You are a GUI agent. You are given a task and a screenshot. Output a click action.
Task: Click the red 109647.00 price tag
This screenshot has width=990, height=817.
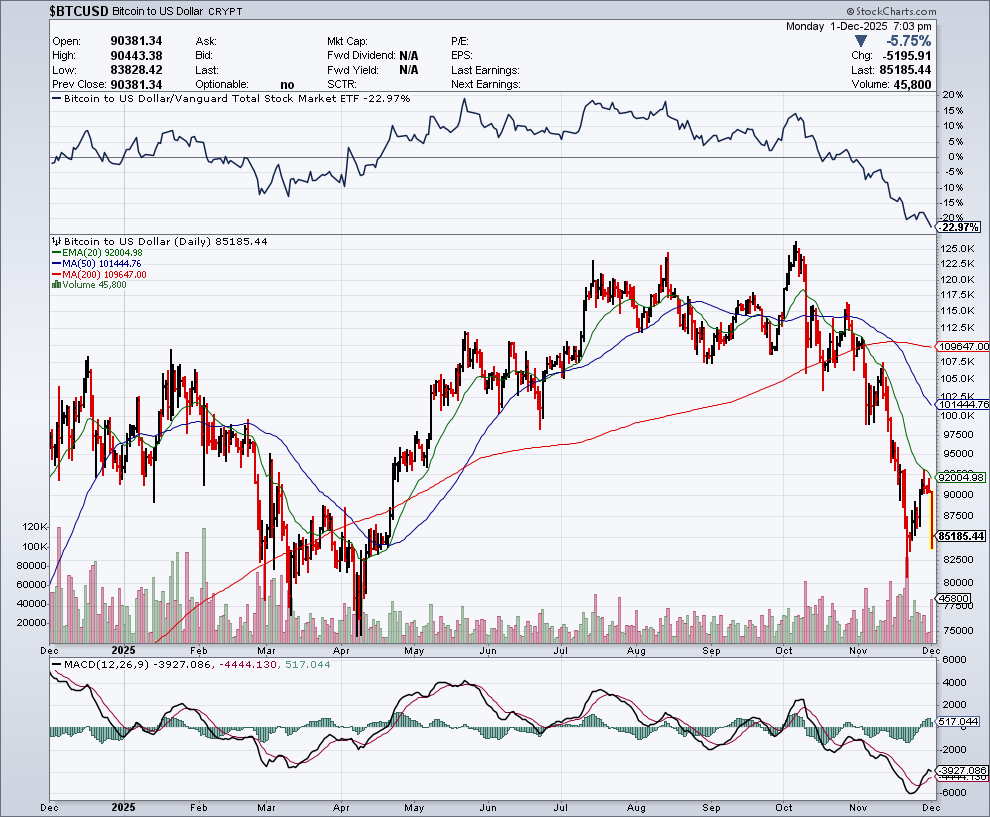(x=963, y=346)
